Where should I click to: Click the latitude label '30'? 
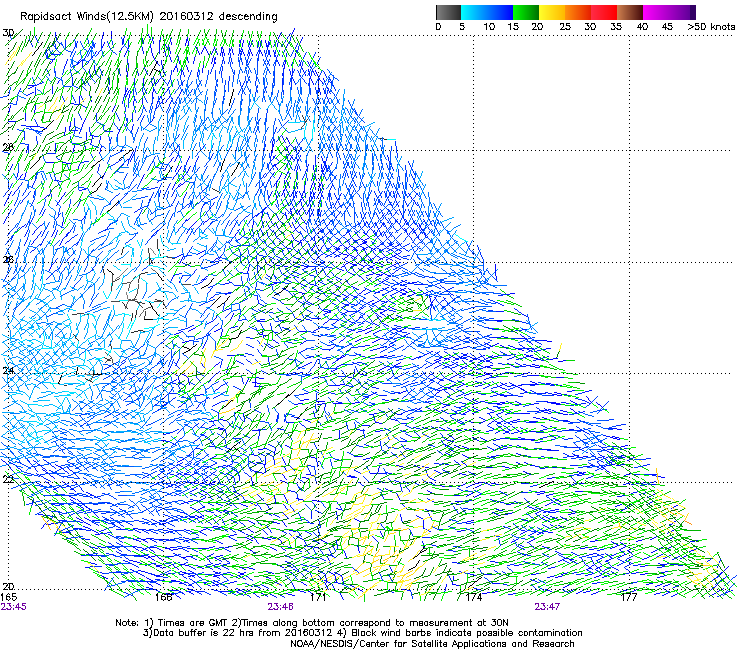[x=8, y=33]
